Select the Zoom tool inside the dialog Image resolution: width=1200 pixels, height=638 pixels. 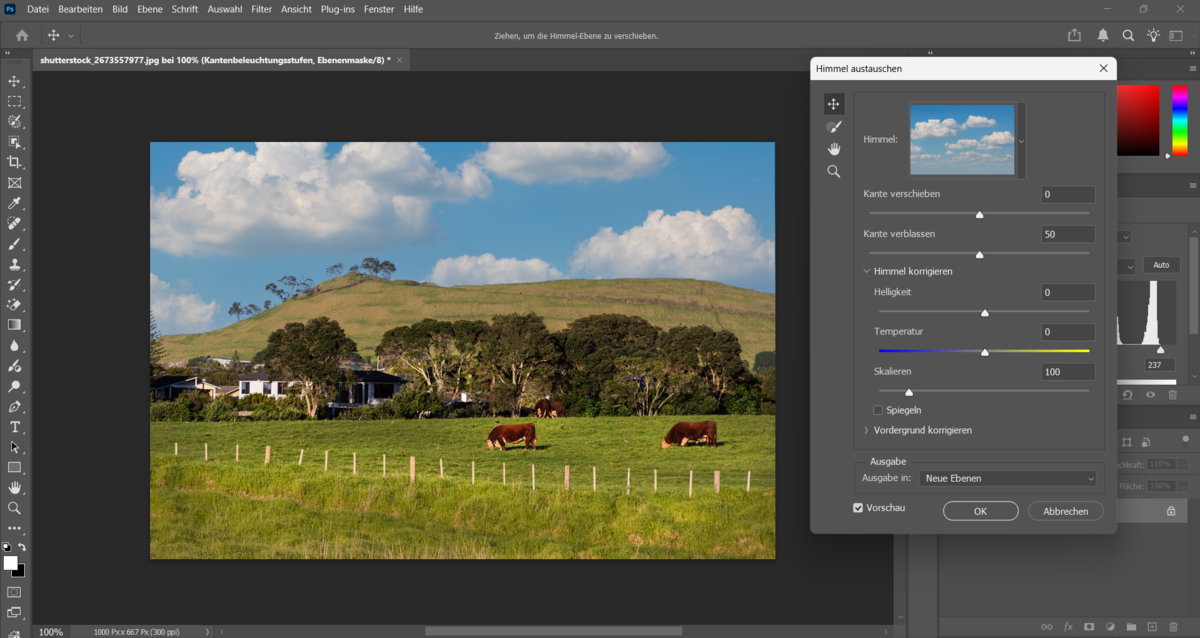coord(834,171)
